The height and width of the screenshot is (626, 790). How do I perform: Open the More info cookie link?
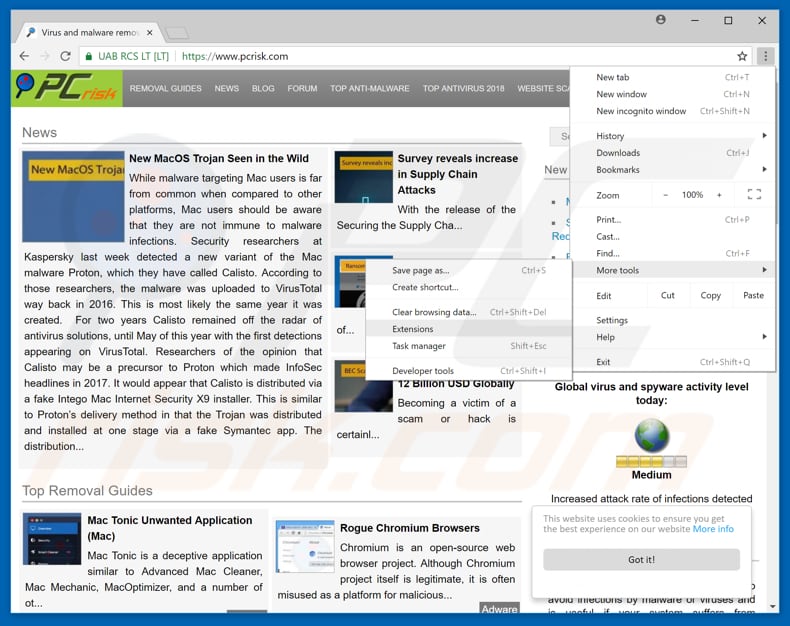click(x=713, y=529)
